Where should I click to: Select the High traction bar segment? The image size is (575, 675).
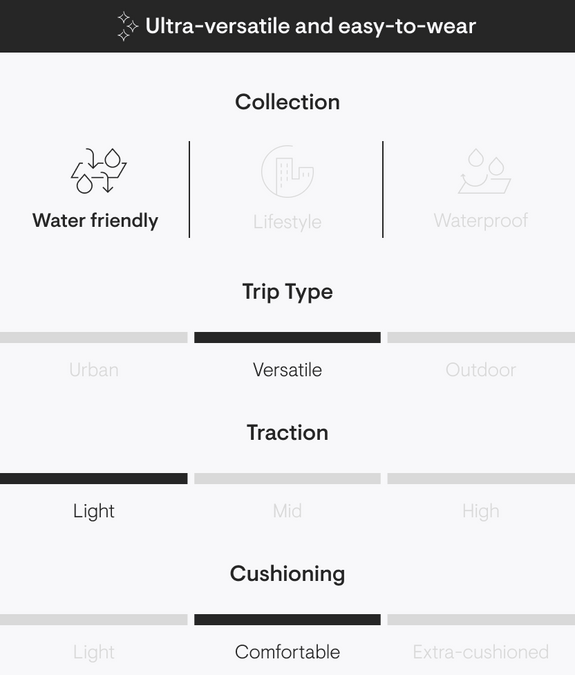(x=481, y=479)
